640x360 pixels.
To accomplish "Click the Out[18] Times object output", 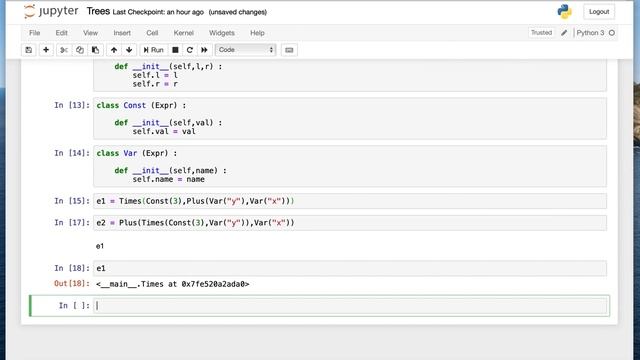I will point(173,284).
